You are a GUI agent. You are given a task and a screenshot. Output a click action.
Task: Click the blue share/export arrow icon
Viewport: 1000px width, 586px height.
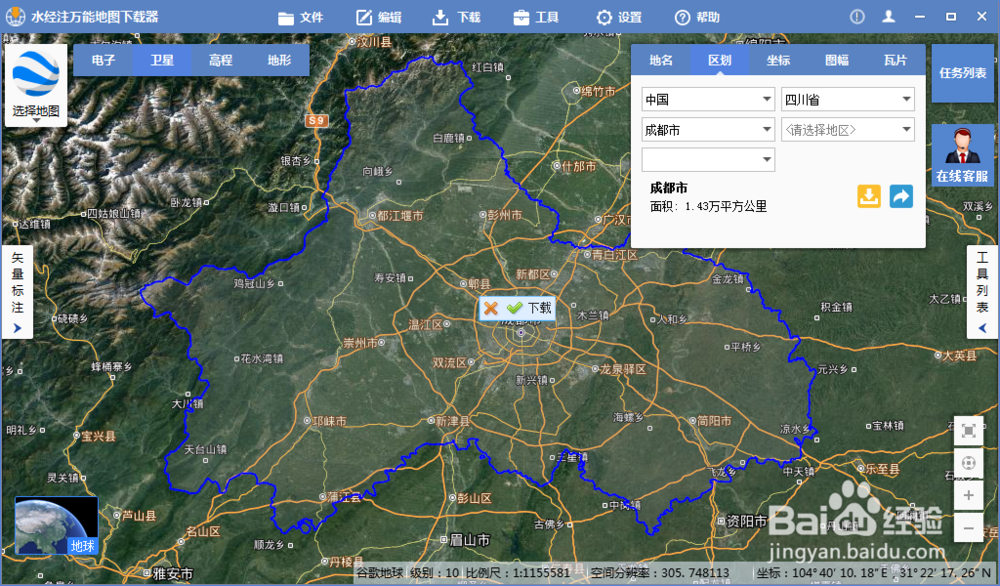click(x=901, y=196)
